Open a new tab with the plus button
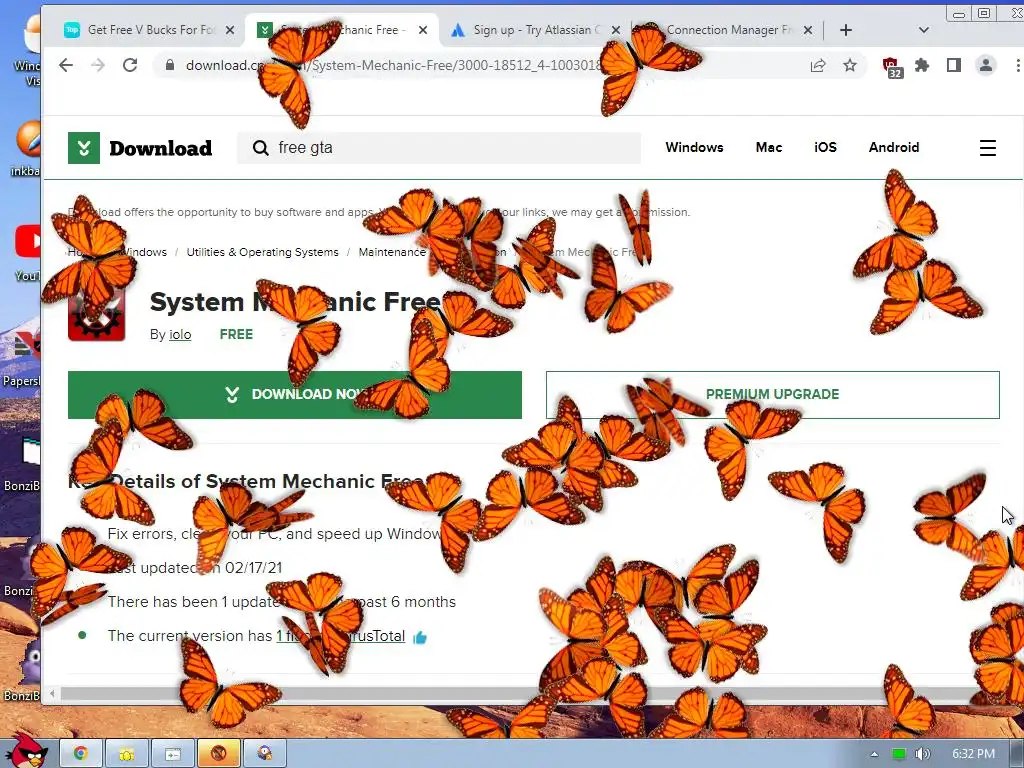Image resolution: width=1024 pixels, height=768 pixels. [846, 30]
